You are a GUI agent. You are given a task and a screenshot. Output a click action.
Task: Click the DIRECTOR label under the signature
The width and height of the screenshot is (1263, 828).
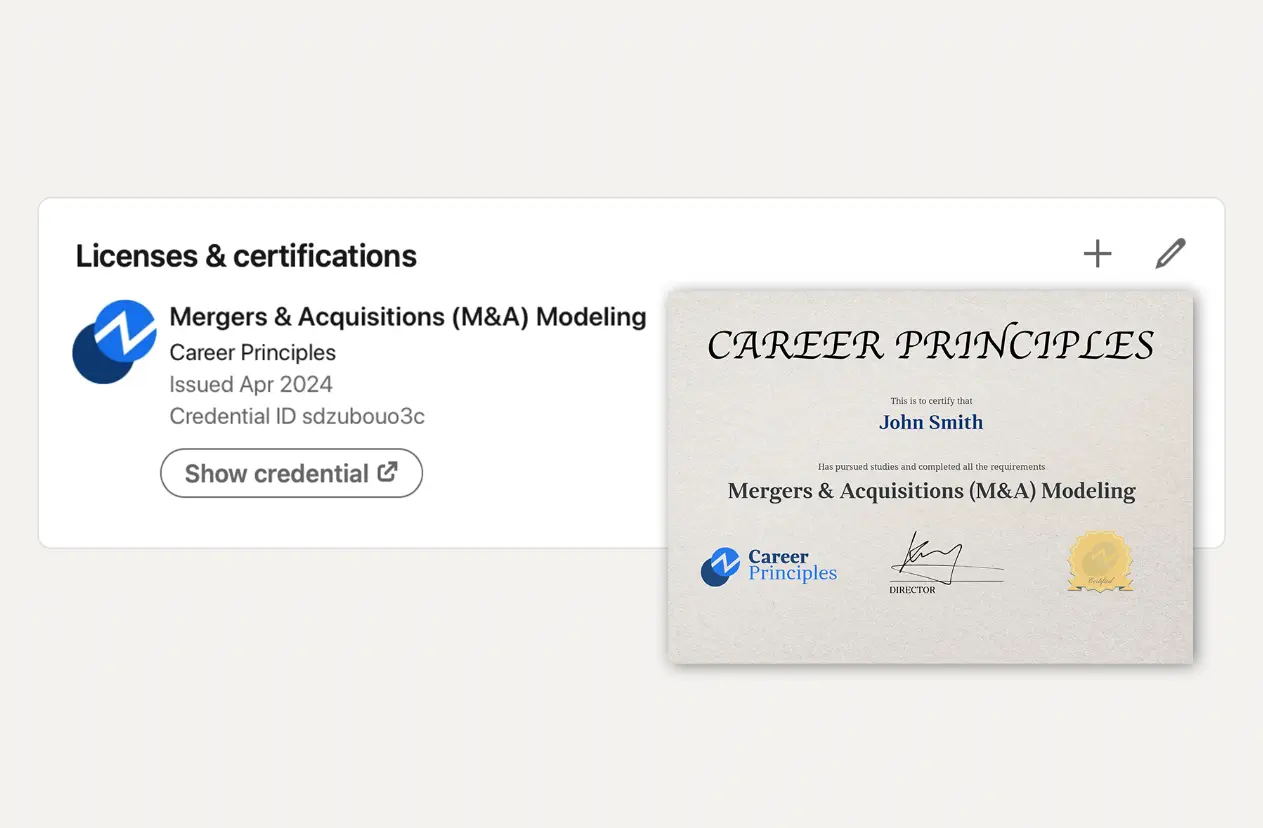tap(912, 590)
